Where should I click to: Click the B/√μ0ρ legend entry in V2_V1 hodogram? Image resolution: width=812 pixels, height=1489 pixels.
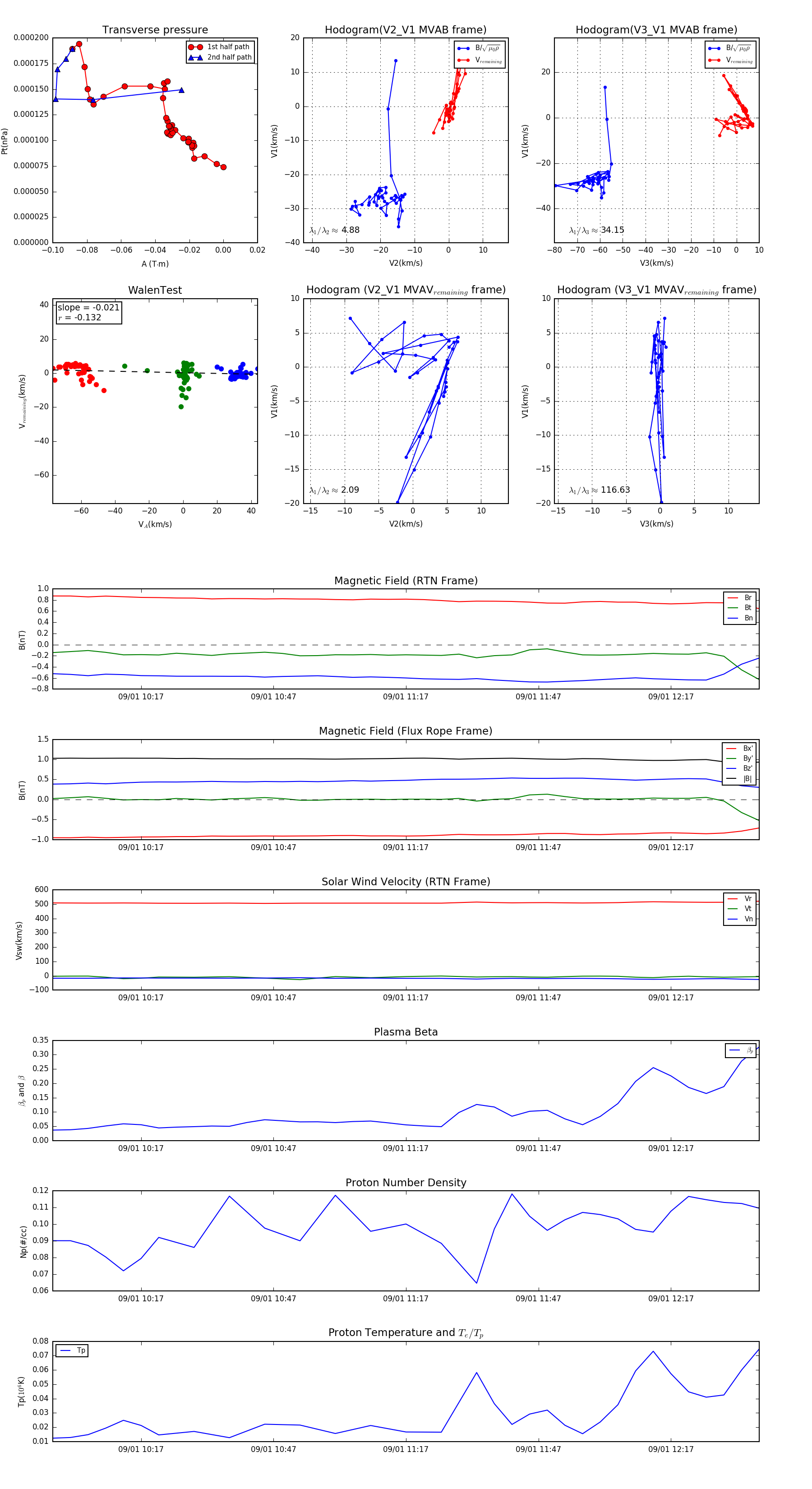tap(479, 49)
